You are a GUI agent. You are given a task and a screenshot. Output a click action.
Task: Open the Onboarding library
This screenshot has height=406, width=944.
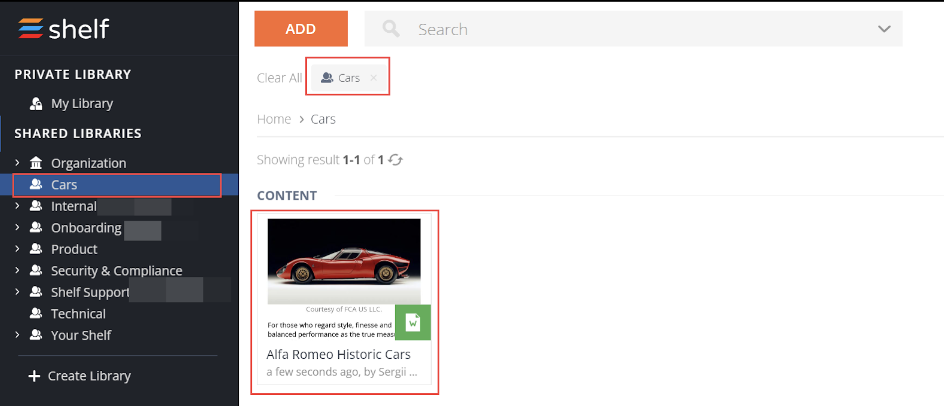tap(86, 228)
